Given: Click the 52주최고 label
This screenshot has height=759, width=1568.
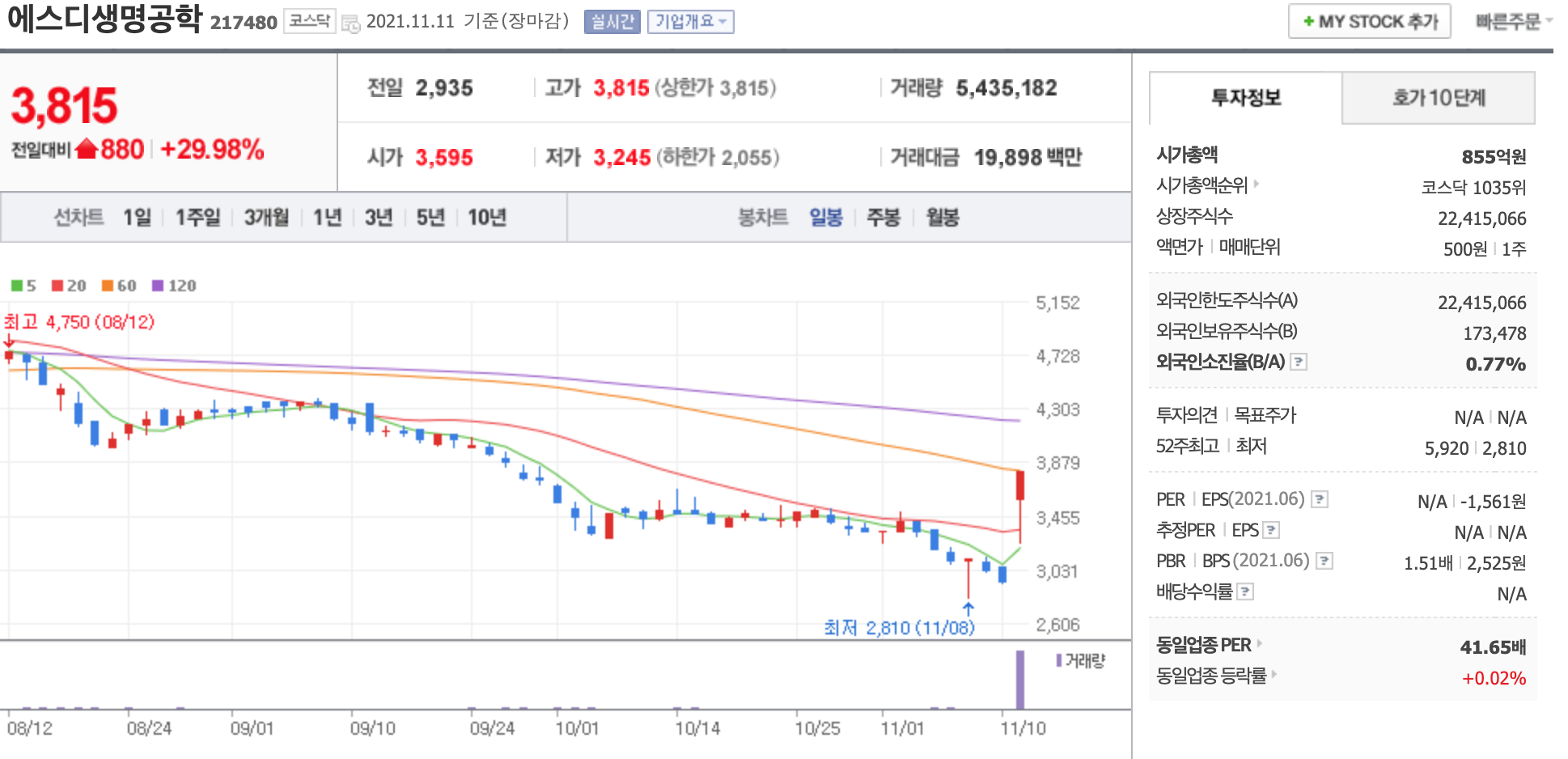Looking at the screenshot, I should pyautogui.click(x=1187, y=446).
